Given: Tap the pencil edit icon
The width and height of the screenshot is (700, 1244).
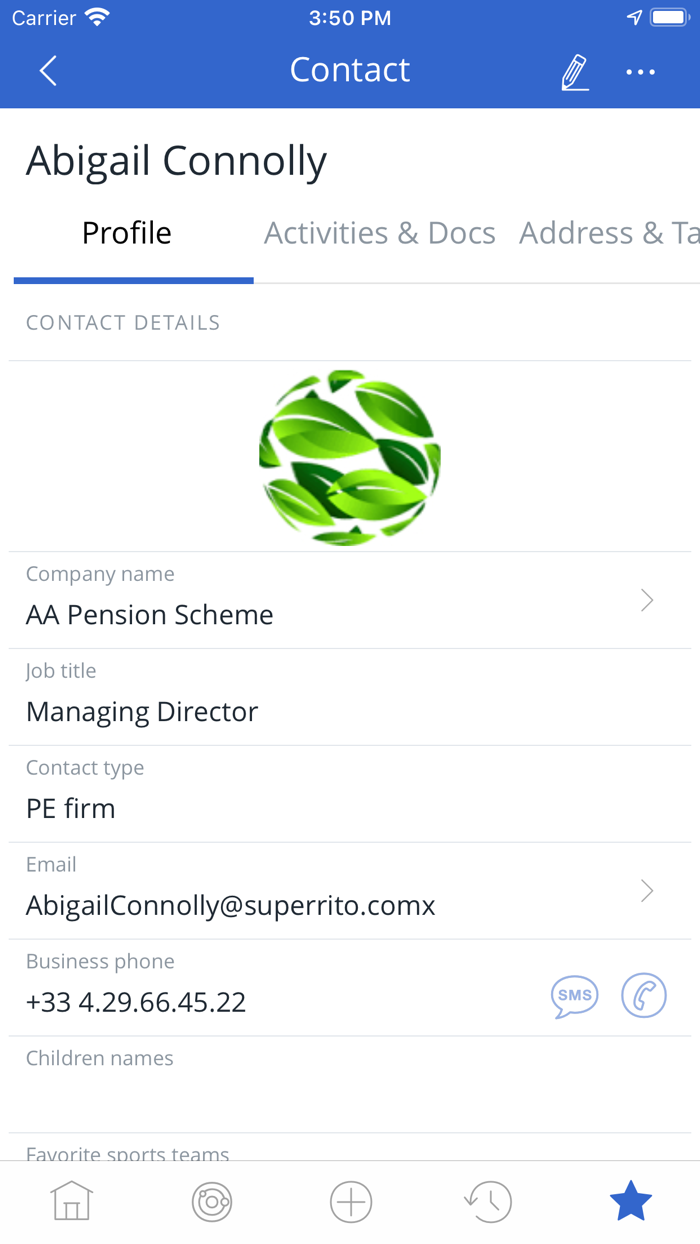Looking at the screenshot, I should [x=574, y=72].
